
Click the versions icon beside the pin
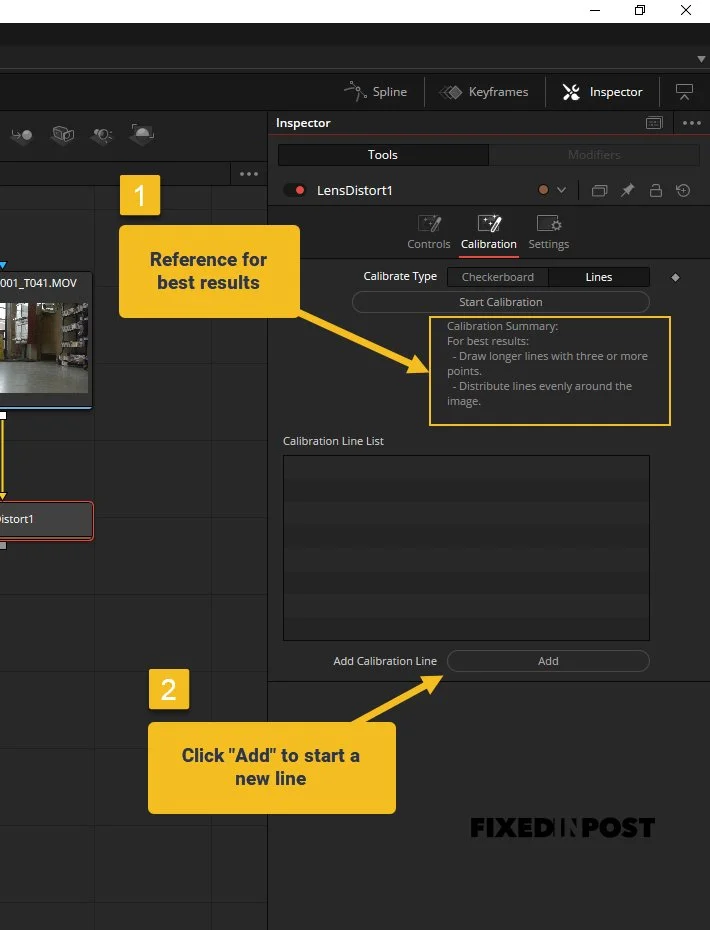coord(600,190)
